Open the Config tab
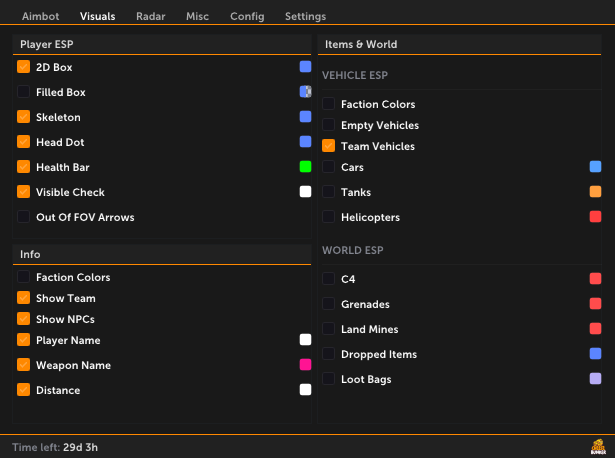Screen dimensions: 615x458 pos(247,16)
